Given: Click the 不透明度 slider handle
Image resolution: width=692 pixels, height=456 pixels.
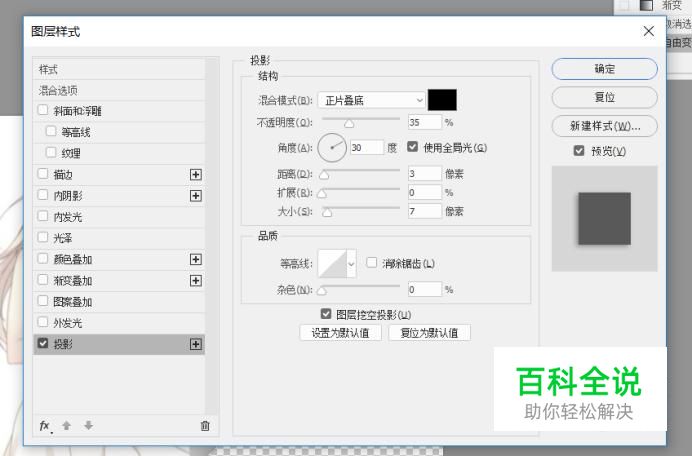Looking at the screenshot, I should tap(349, 124).
